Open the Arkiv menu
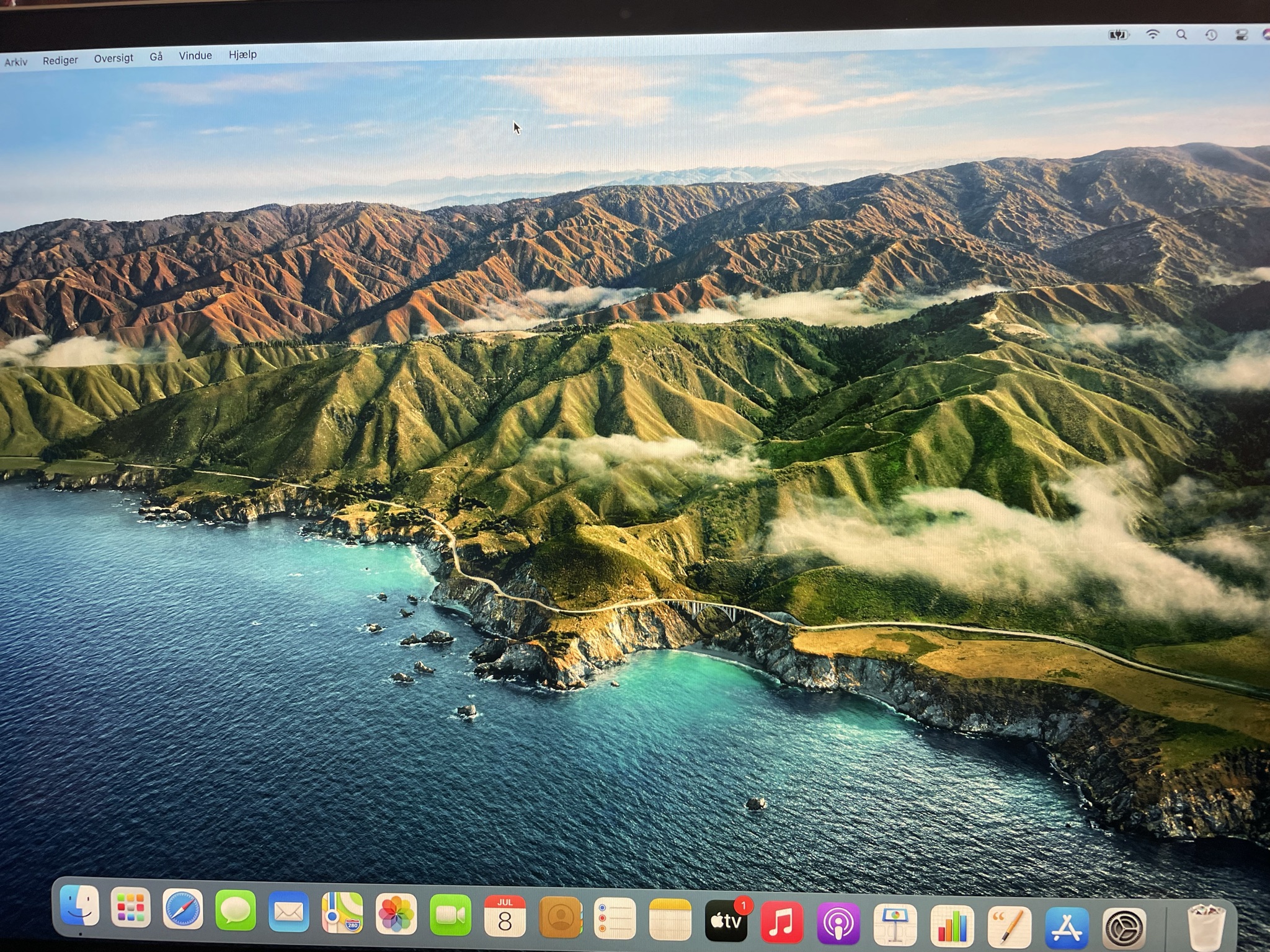Viewport: 1270px width, 952px height. coord(16,62)
